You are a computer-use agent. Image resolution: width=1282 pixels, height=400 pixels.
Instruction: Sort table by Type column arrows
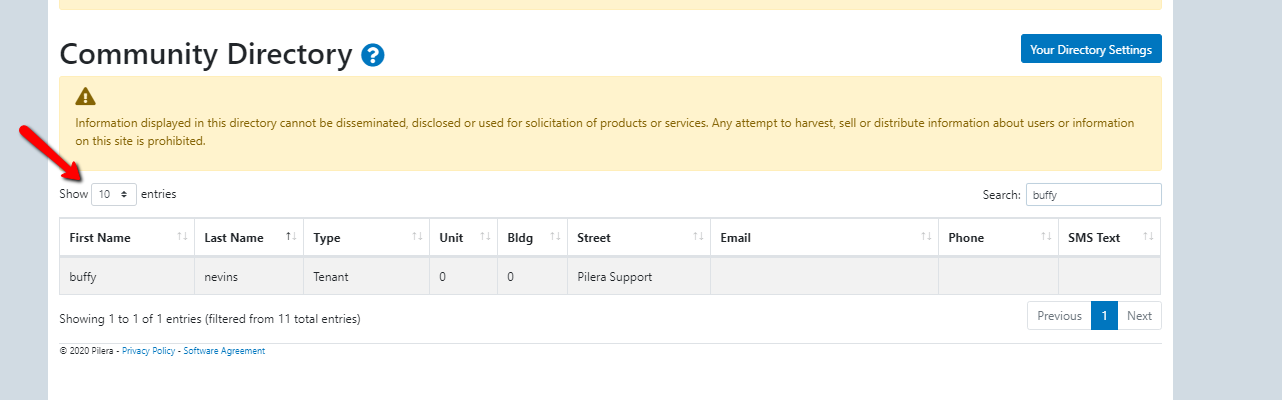coord(416,237)
